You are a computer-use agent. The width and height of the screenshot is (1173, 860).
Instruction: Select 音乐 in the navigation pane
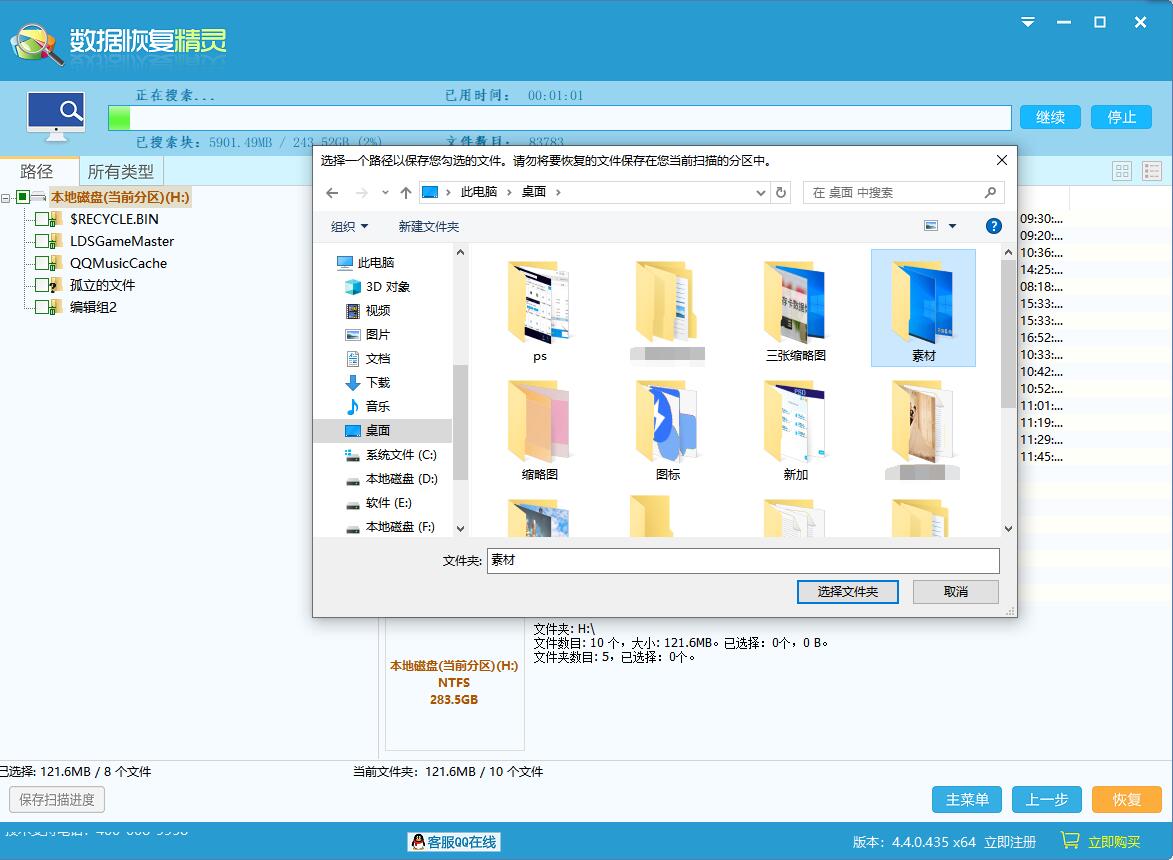[368, 406]
